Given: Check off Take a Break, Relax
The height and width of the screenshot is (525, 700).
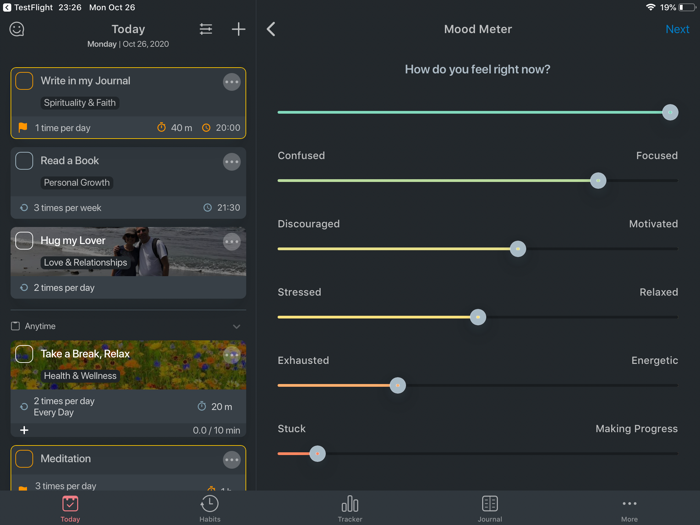Looking at the screenshot, I should [24, 354].
